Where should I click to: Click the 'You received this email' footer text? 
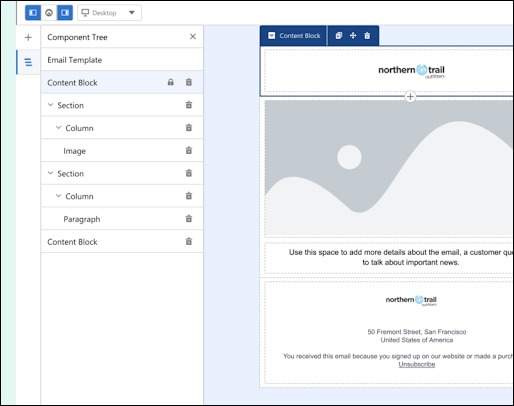[398, 356]
